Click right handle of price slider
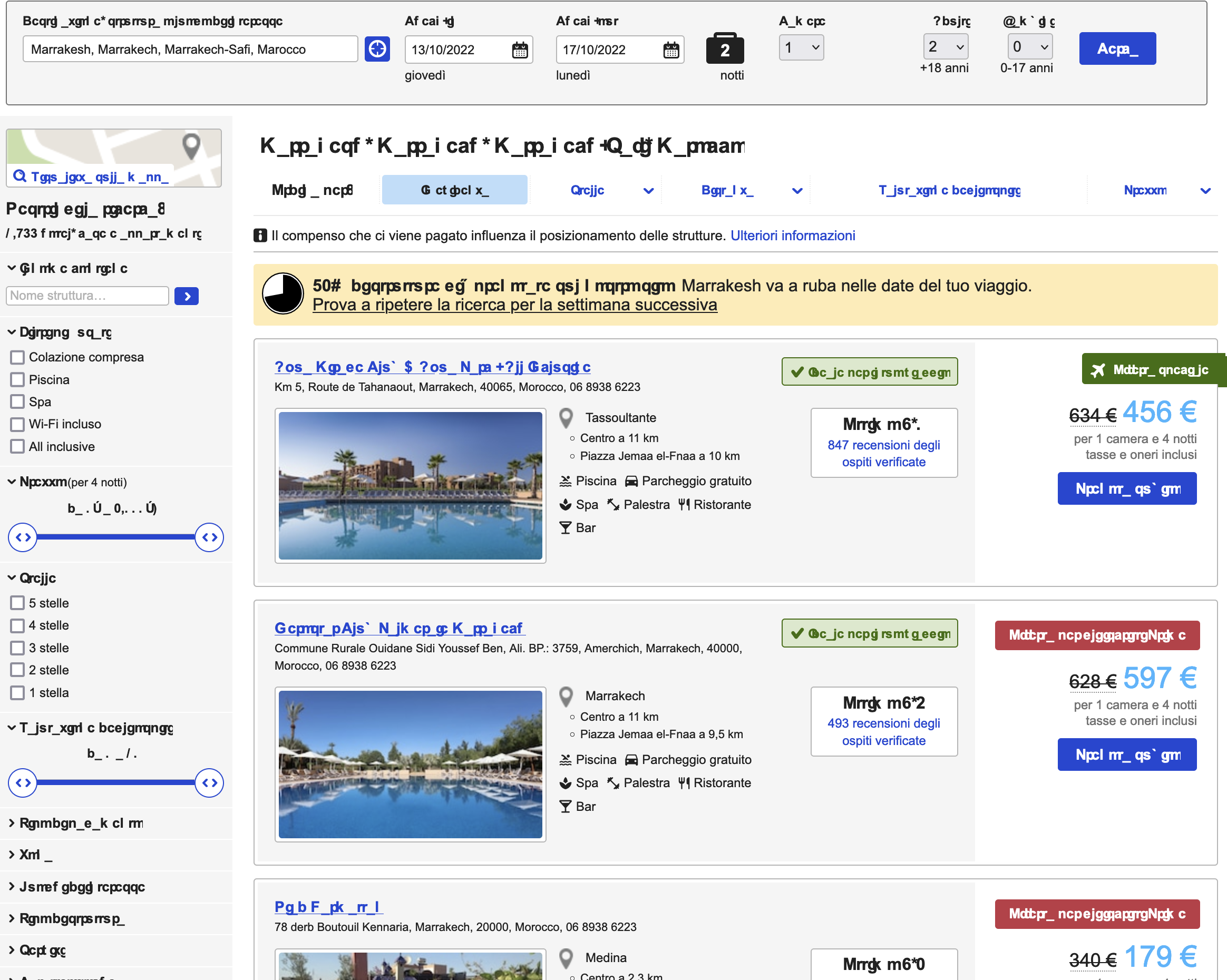Screen dimensions: 1227x980 209,537
